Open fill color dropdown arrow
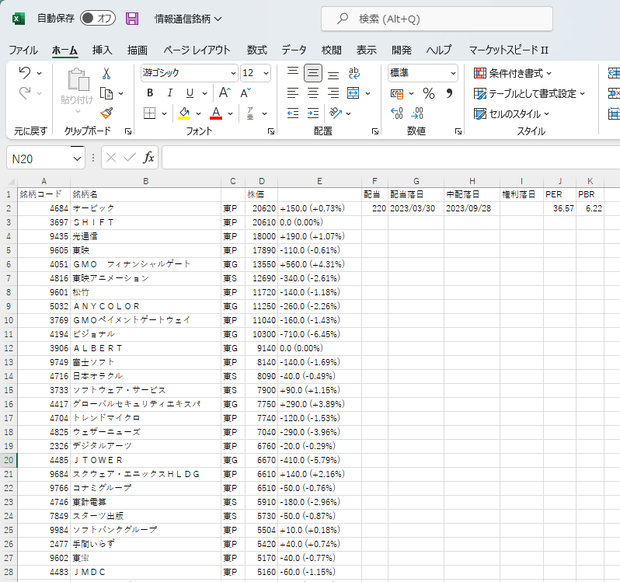This screenshot has width=620, height=582. point(198,114)
